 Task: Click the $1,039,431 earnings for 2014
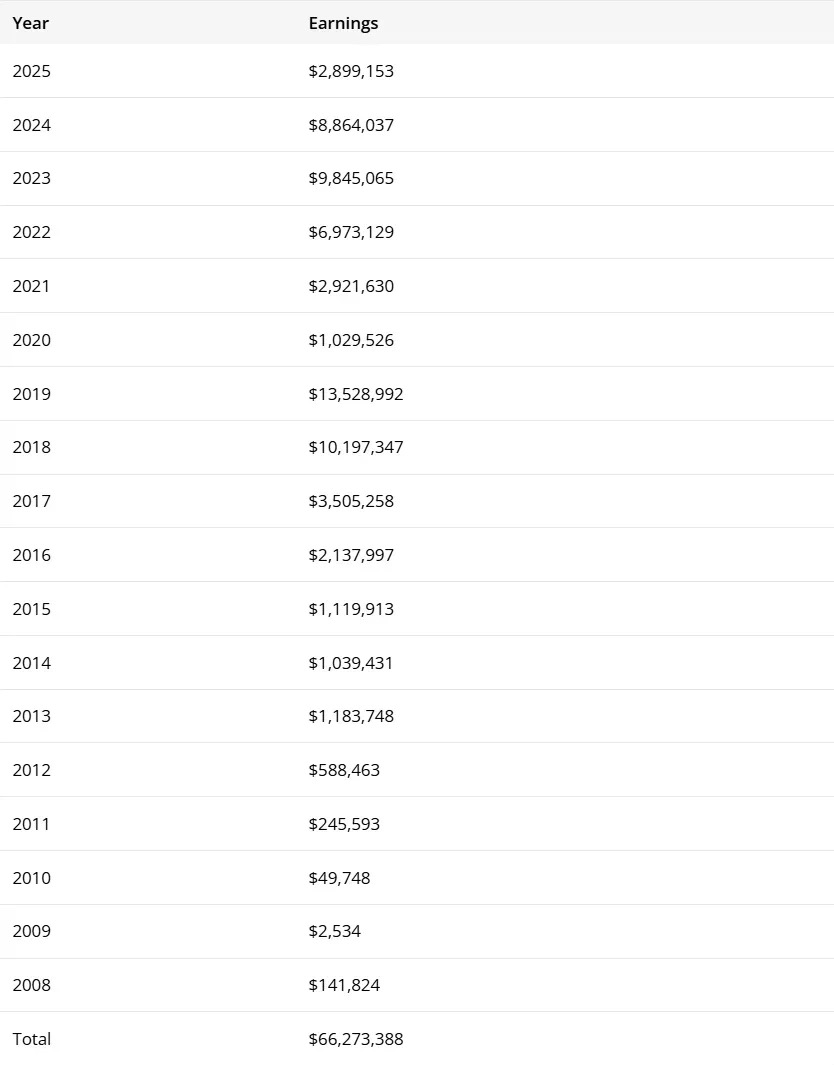pyautogui.click(x=350, y=663)
